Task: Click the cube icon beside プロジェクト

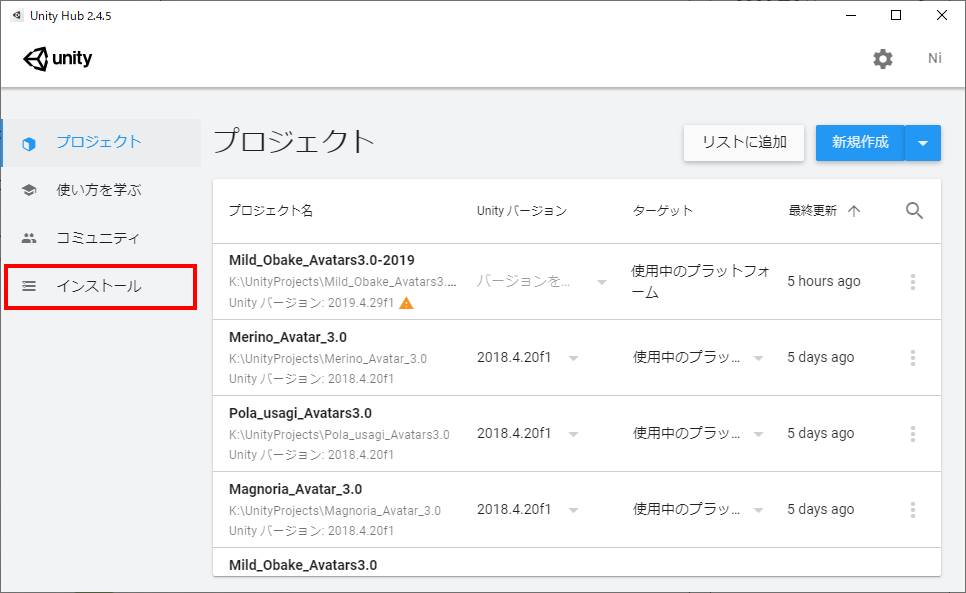Action: tap(29, 143)
